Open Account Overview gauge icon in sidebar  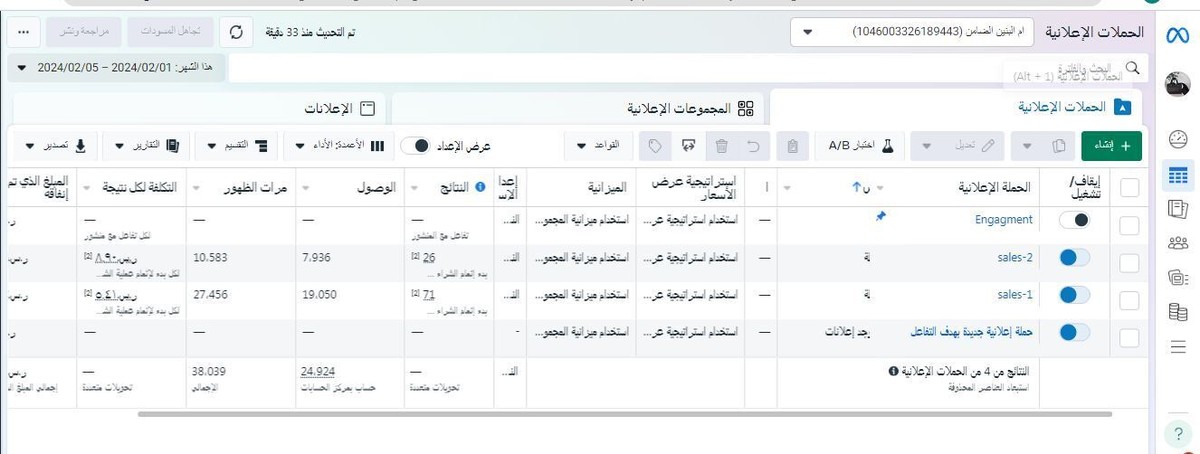click(x=1178, y=140)
